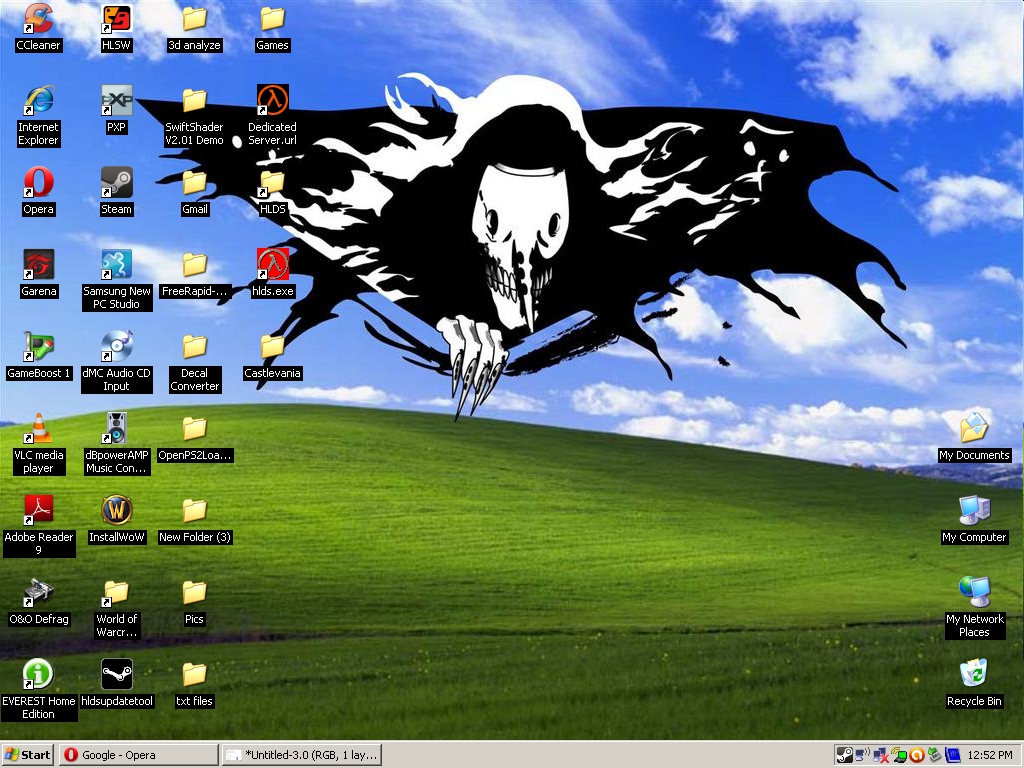Viewport: 1024px width, 768px height.
Task: Switch to Google - Opera taskbar window
Action: pyautogui.click(x=138, y=755)
